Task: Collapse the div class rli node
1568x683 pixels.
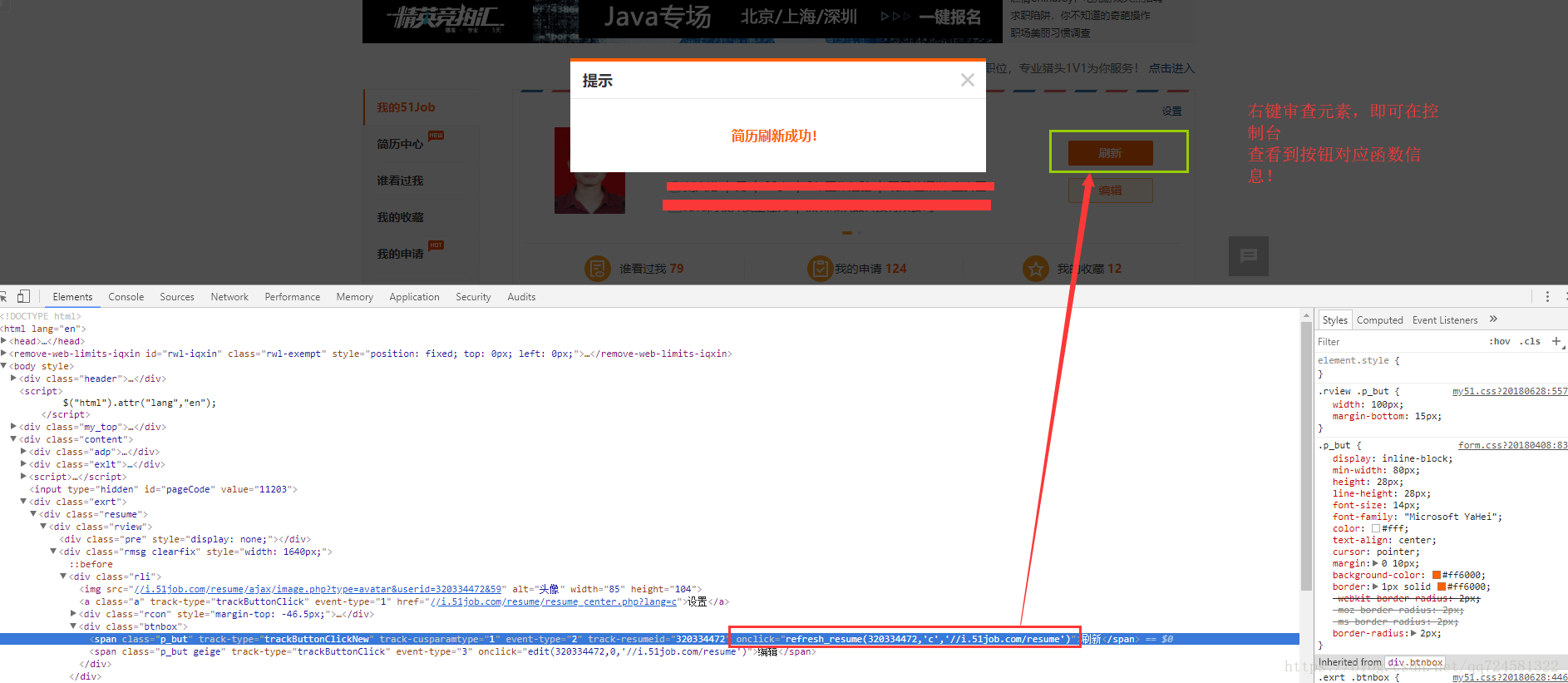Action: (x=64, y=577)
